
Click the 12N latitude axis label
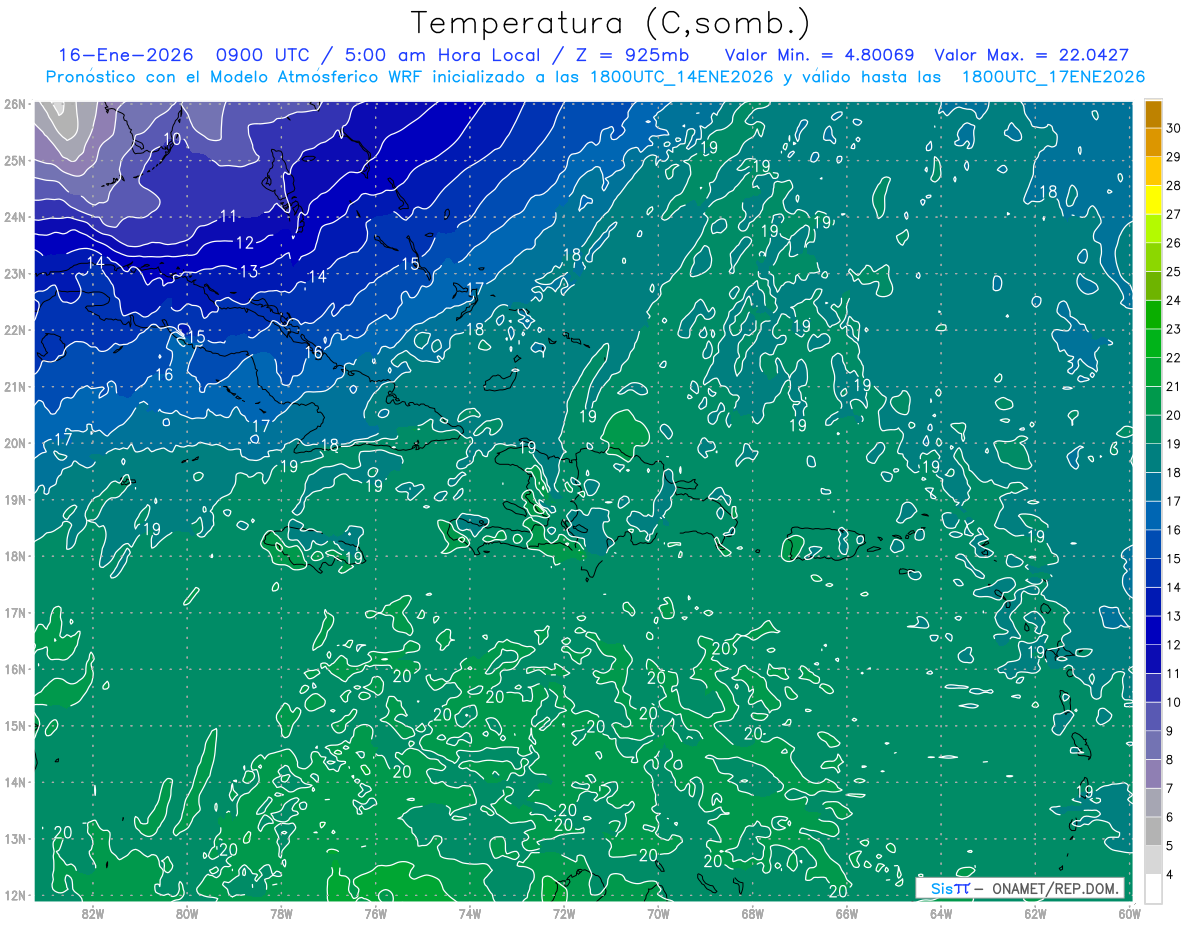(14, 895)
